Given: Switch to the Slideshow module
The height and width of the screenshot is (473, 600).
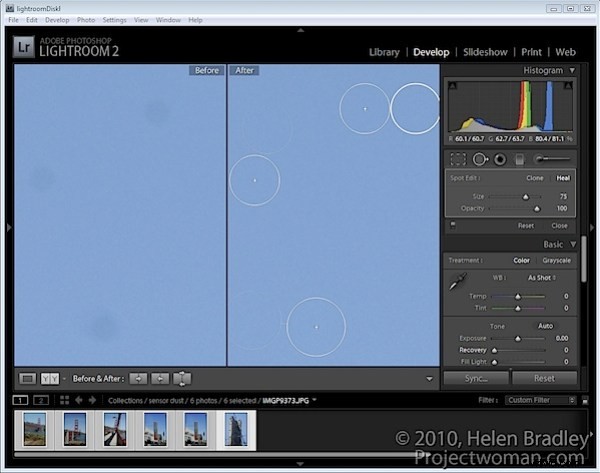Looking at the screenshot, I should point(485,52).
